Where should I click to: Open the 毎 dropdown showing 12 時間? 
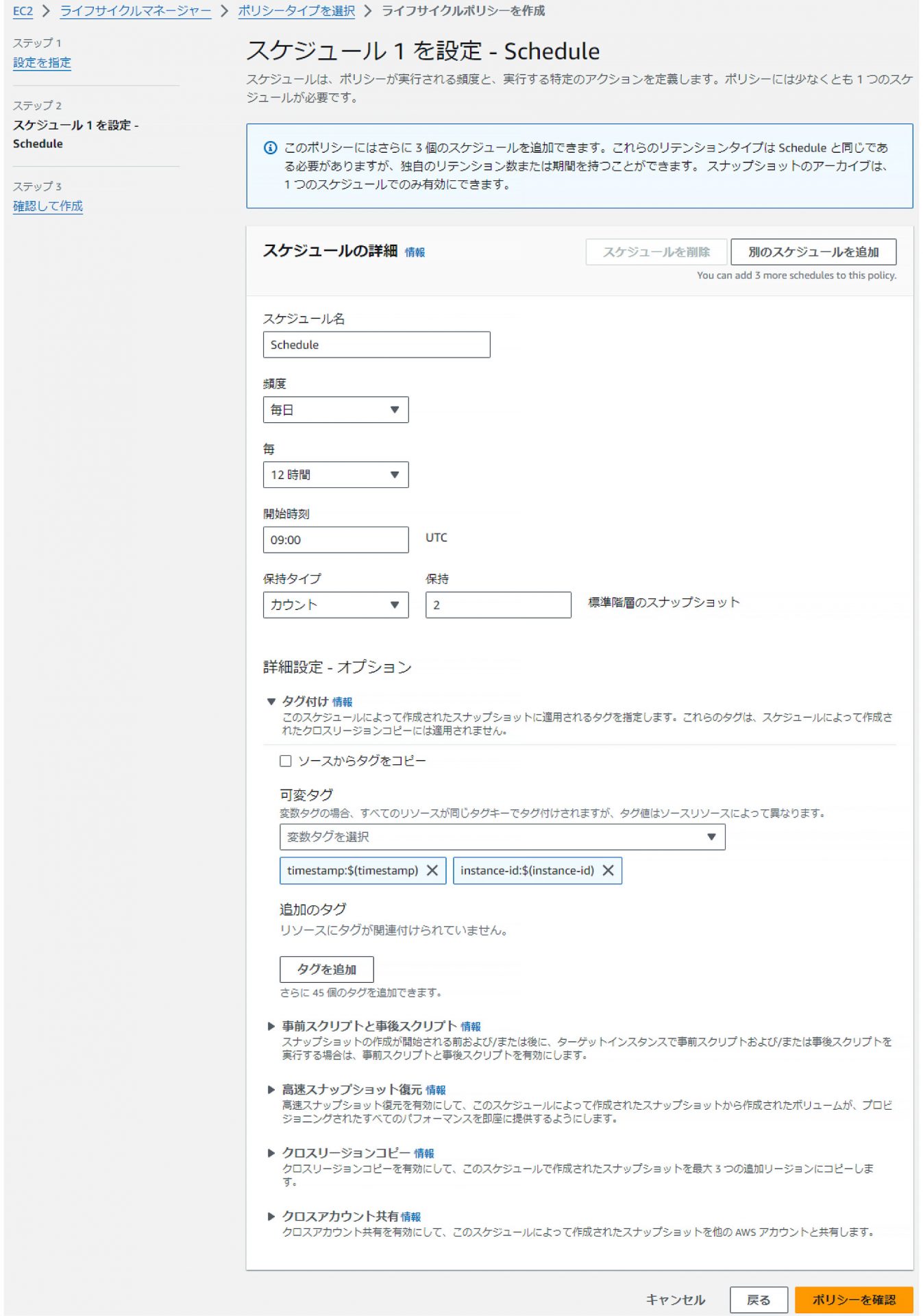tap(336, 475)
